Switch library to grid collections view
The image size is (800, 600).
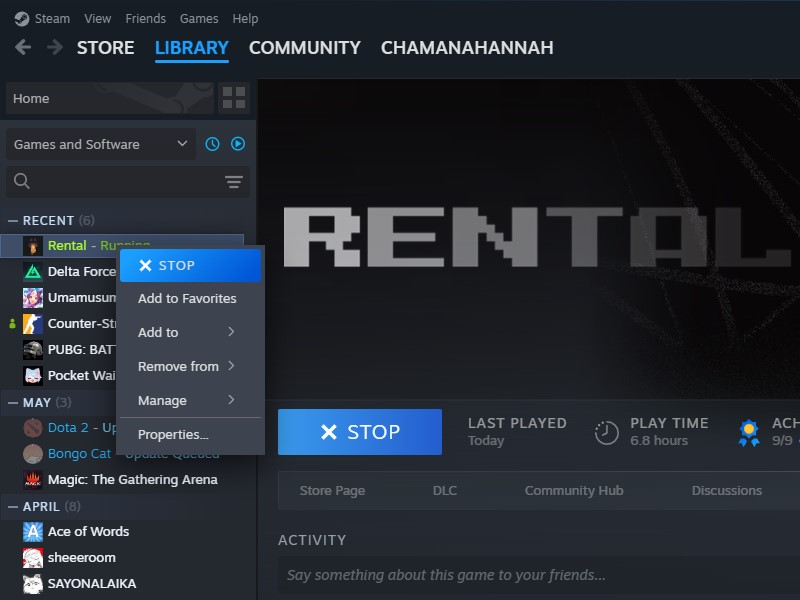(234, 97)
